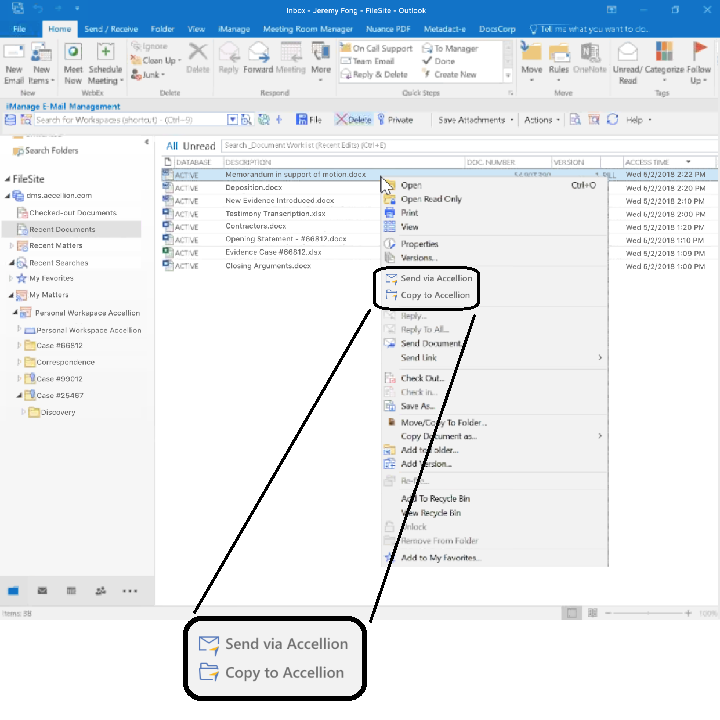Collapse the Case #25467 folder
This screenshot has width=720, height=720.
click(19, 395)
